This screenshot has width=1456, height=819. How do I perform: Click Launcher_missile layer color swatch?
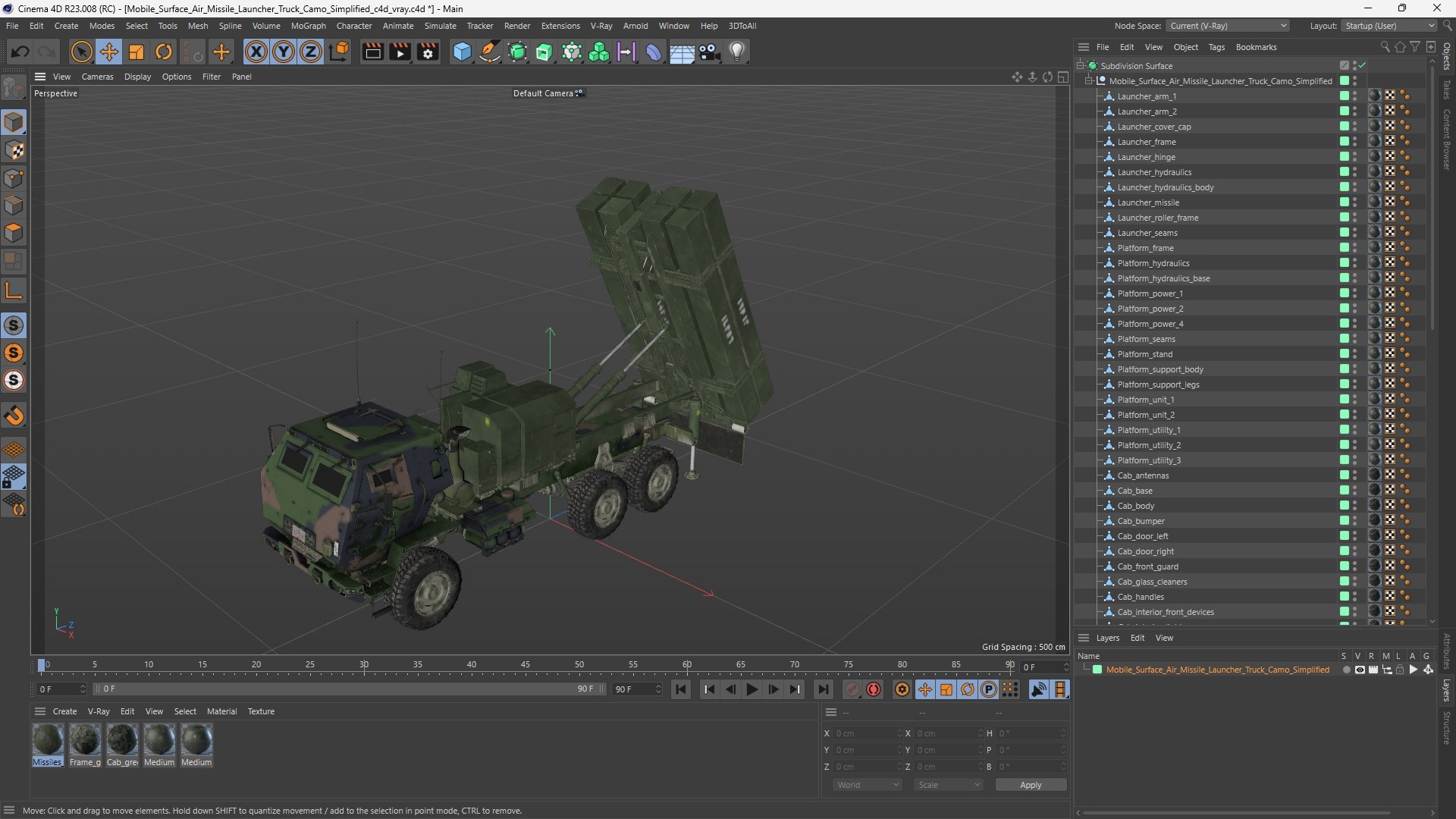[1344, 202]
